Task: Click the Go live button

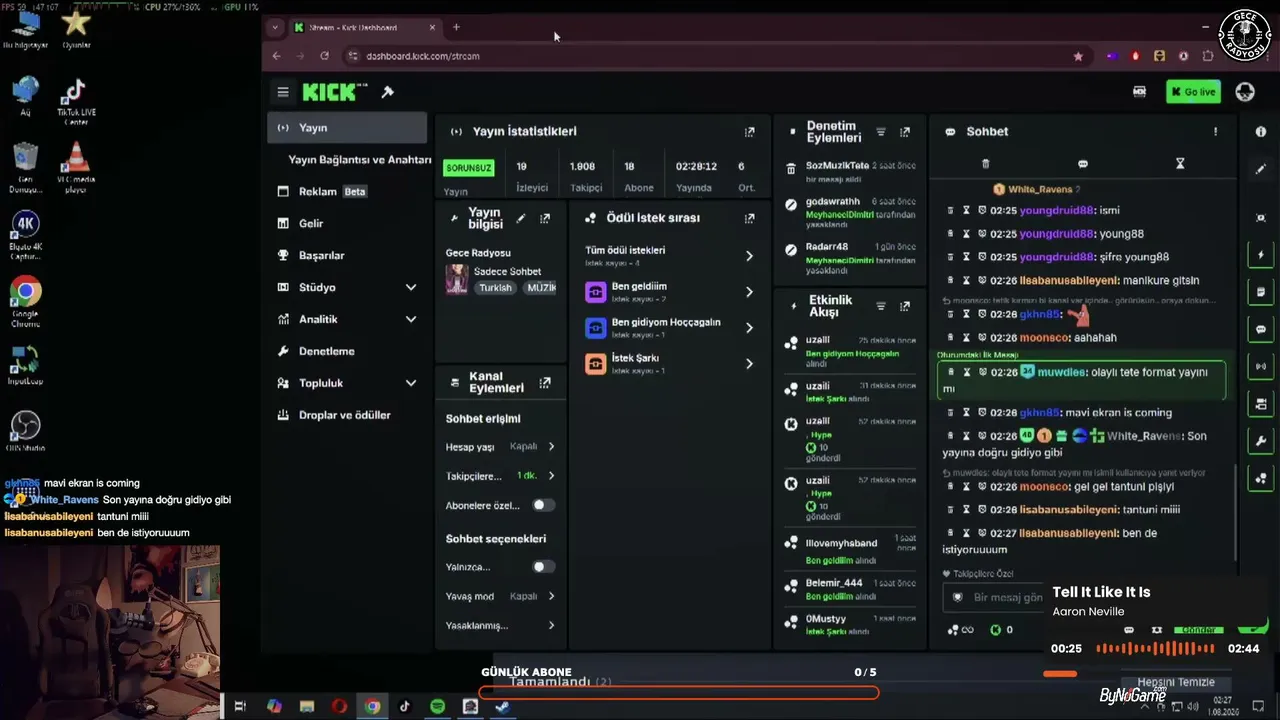Action: (1193, 92)
